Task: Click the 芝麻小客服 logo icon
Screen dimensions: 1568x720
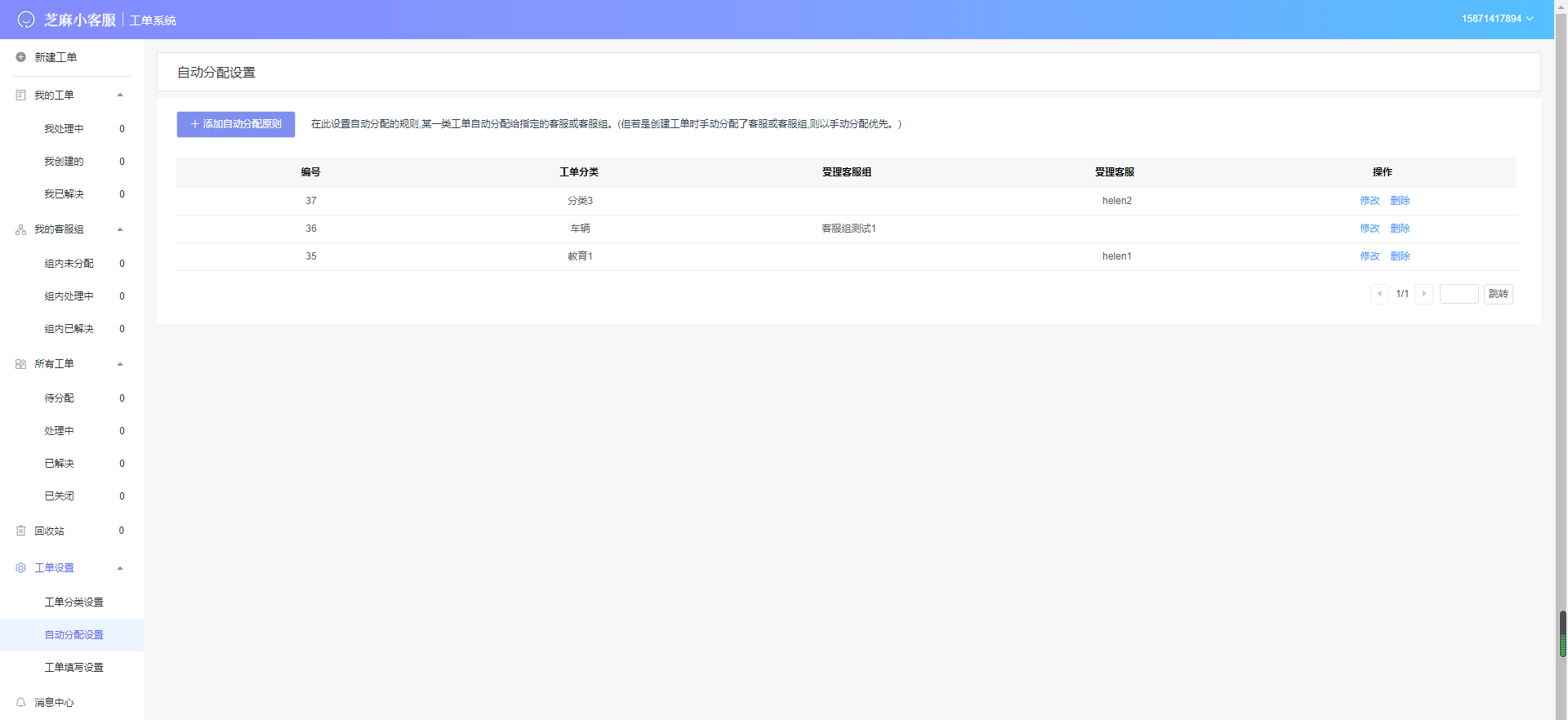Action: pyautogui.click(x=26, y=20)
